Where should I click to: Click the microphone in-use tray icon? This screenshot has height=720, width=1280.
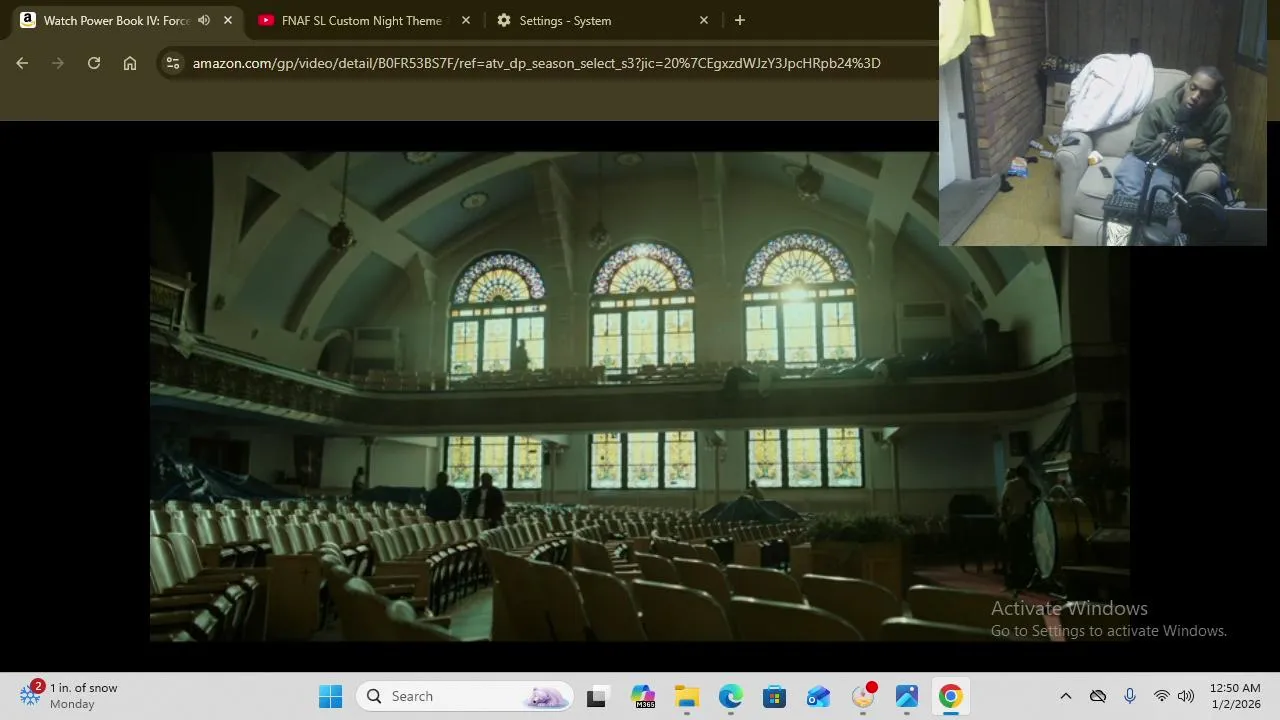pyautogui.click(x=1130, y=696)
